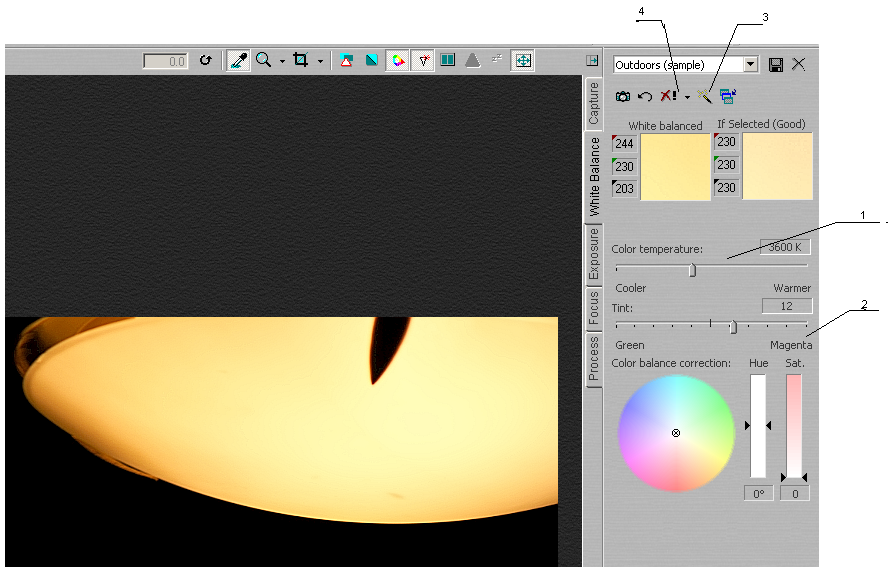Click the rotate arrow icon

206,60
